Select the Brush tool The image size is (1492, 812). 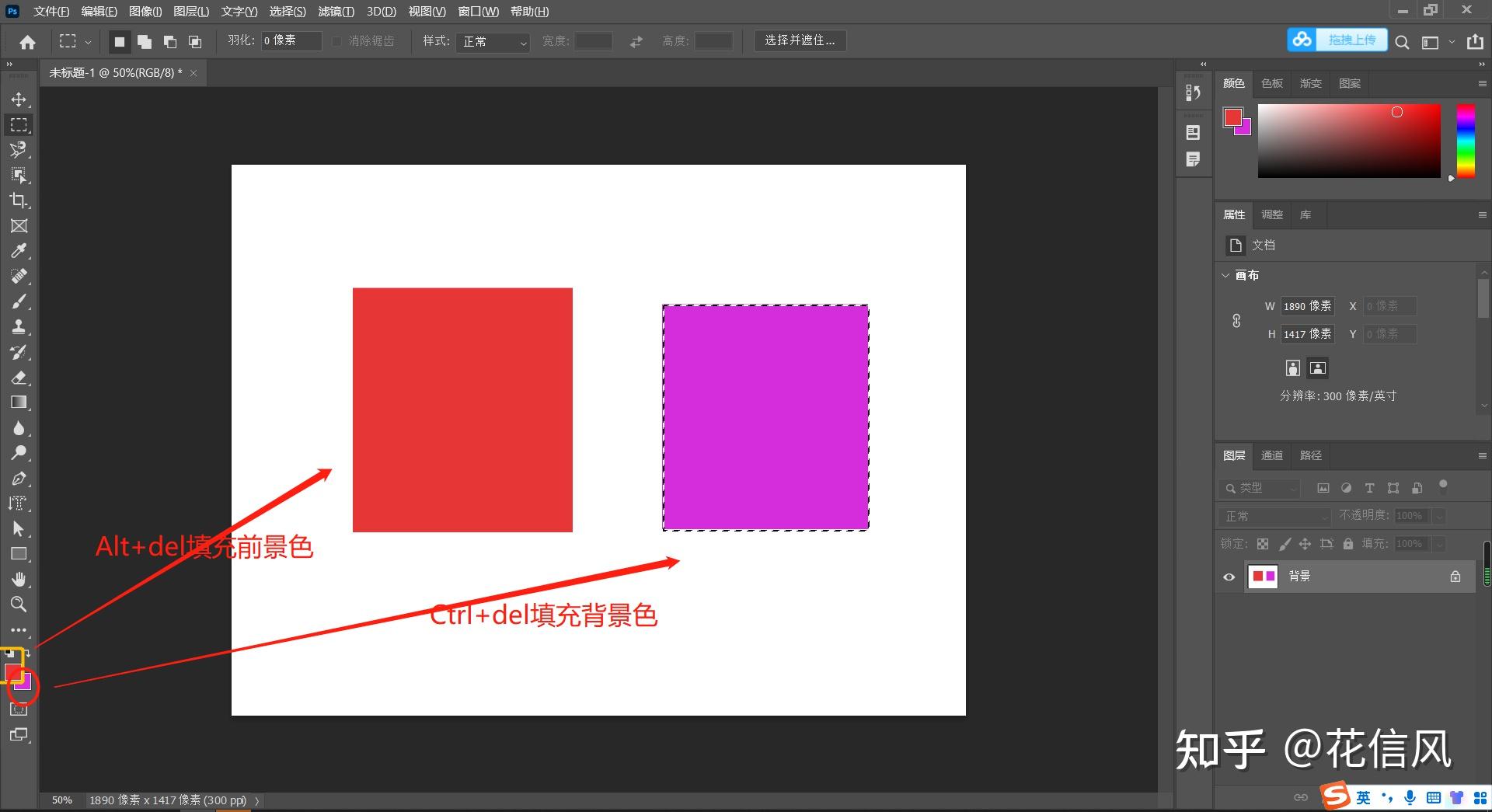(19, 301)
